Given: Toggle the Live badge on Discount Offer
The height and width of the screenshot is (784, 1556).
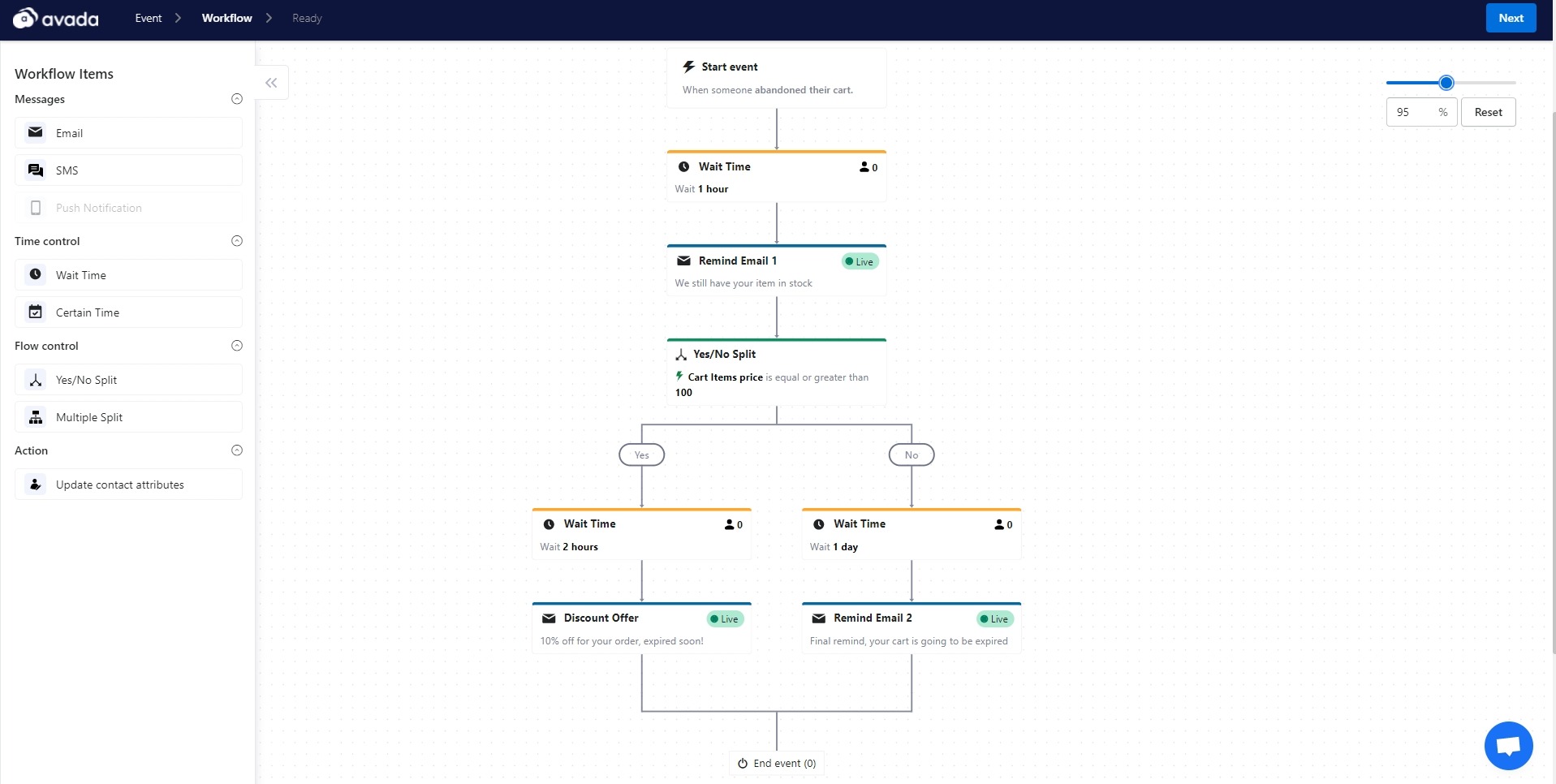Looking at the screenshot, I should [725, 618].
